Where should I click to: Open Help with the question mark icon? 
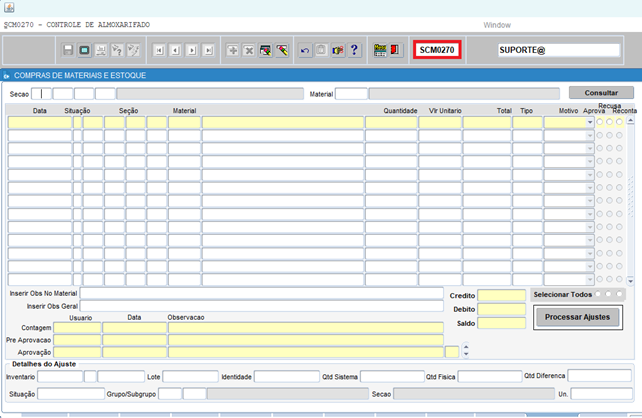355,50
